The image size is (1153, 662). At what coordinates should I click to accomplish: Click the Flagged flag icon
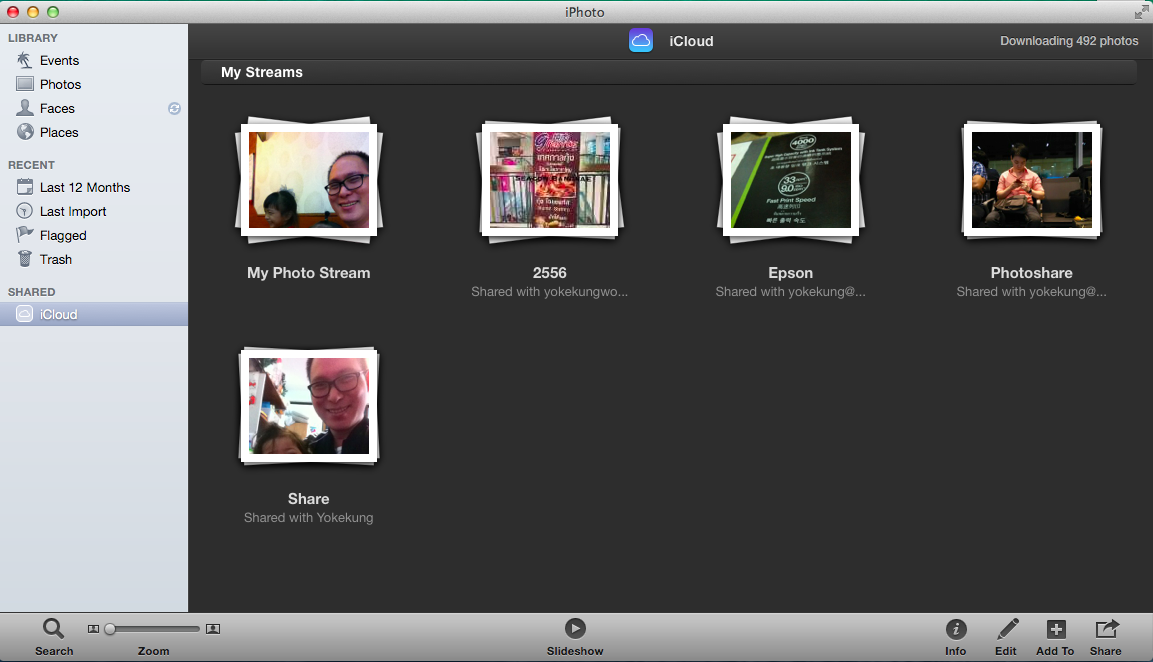(x=25, y=235)
